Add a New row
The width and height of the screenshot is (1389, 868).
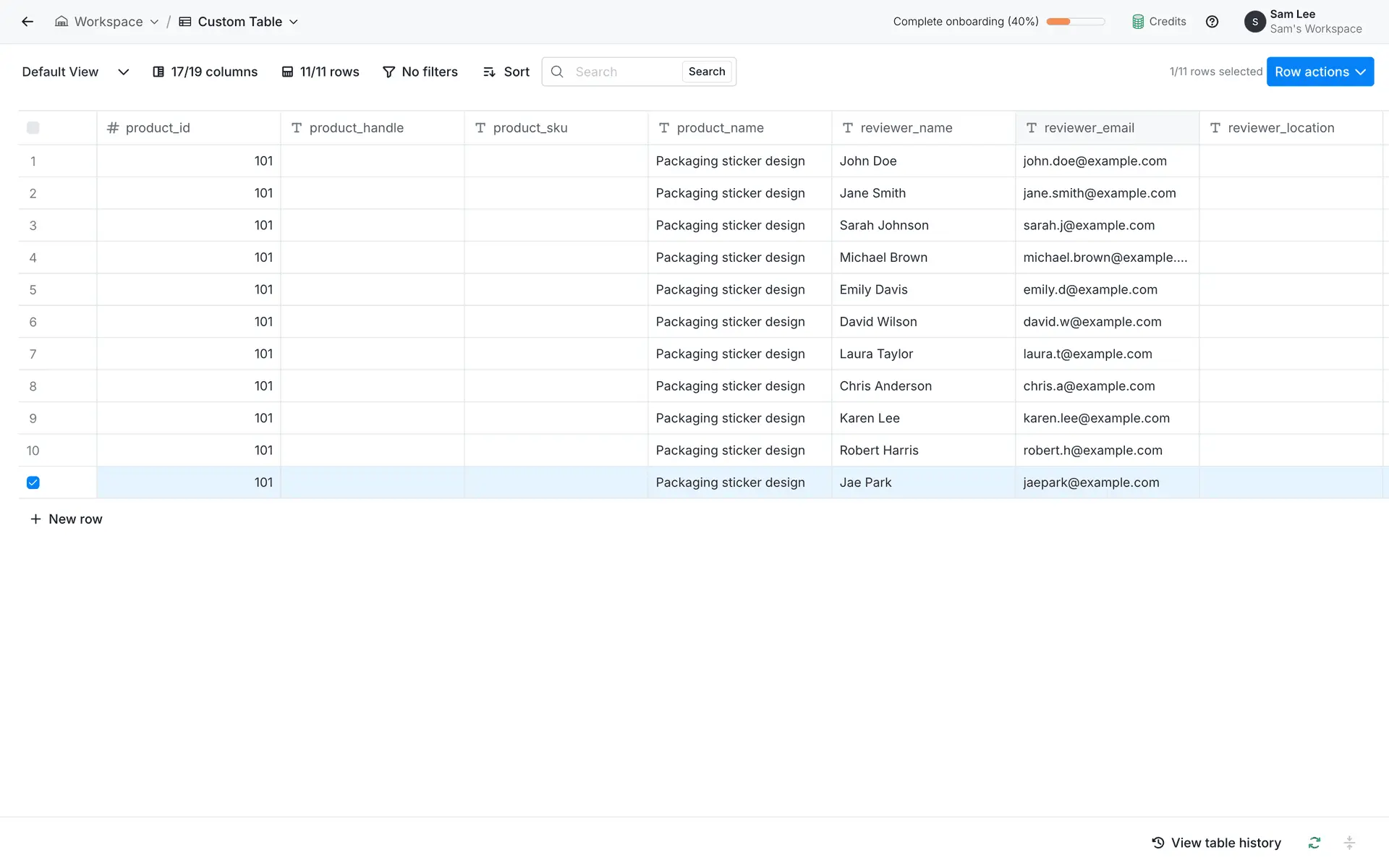[x=66, y=519]
